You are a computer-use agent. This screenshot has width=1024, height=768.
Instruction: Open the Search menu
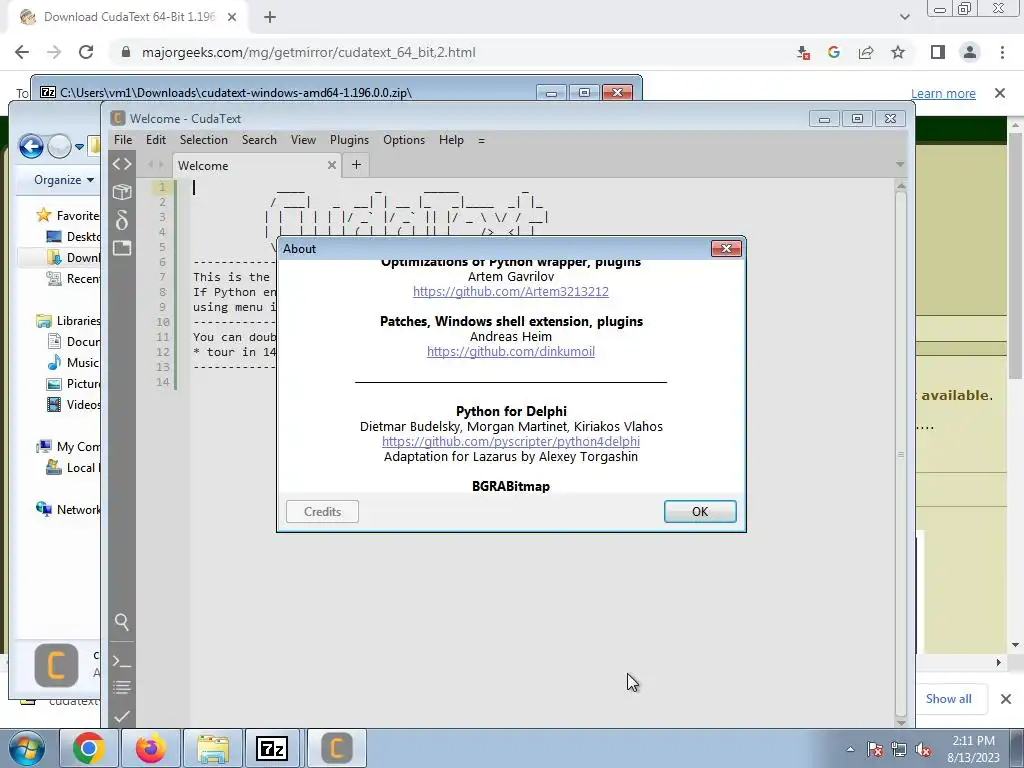point(259,140)
